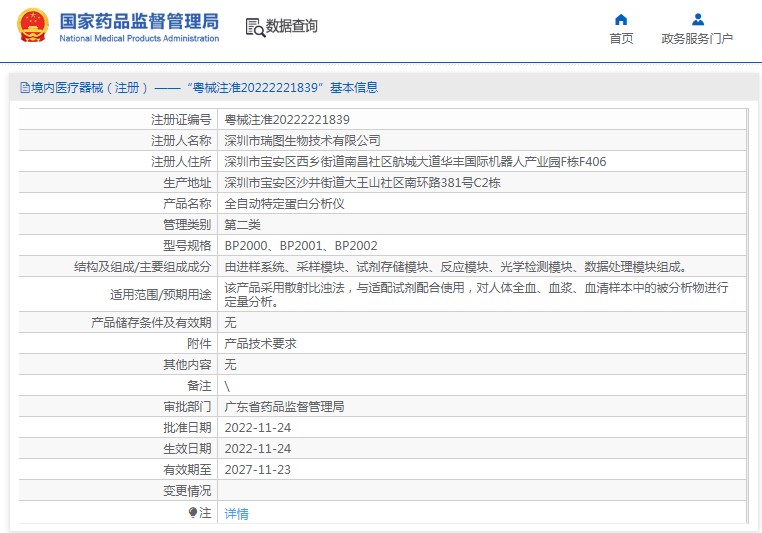Select 批准日期 value 2022-11-24
Viewport: 762px width, 533px height.
tap(258, 428)
